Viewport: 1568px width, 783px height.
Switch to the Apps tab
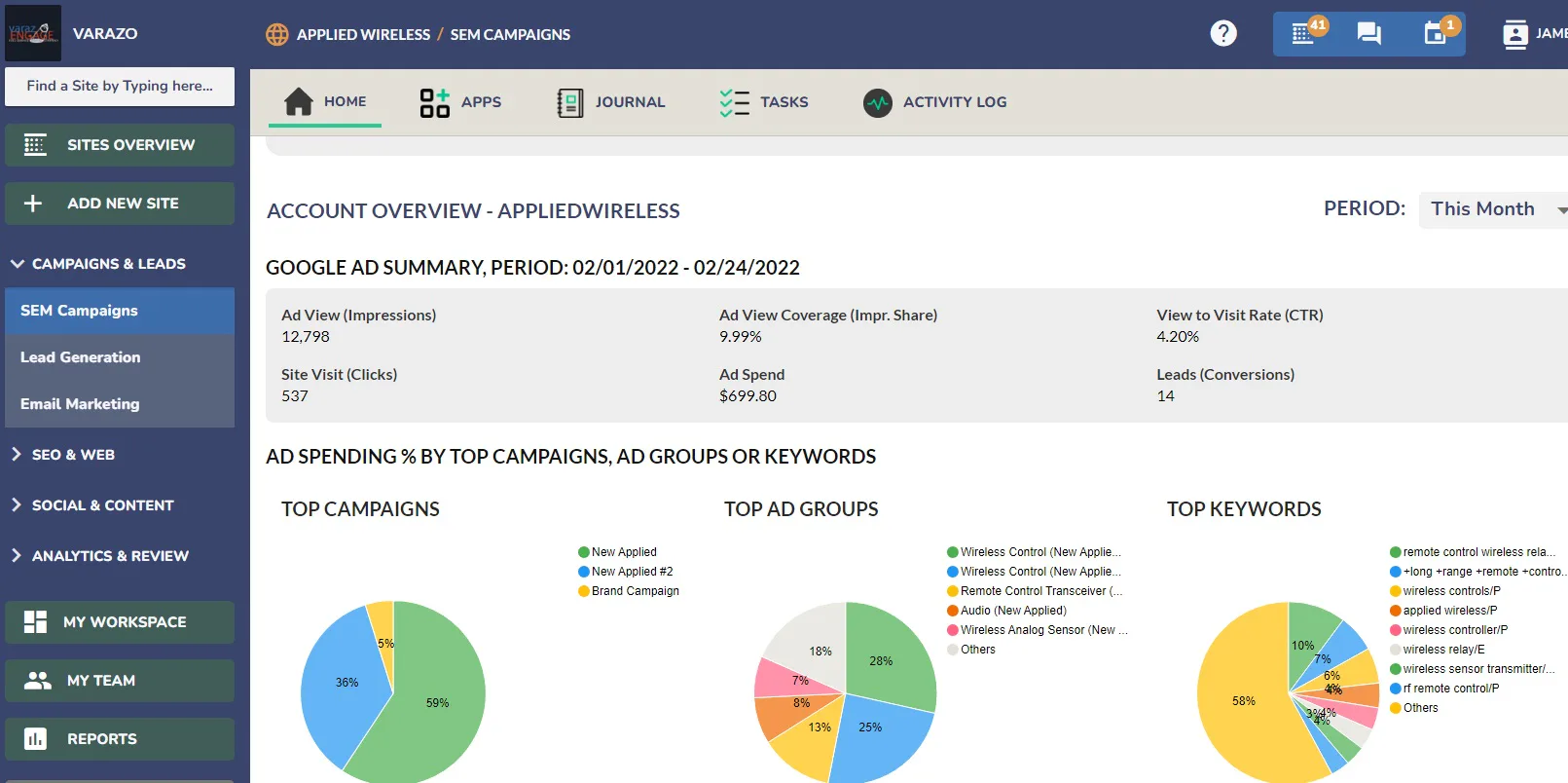click(460, 102)
